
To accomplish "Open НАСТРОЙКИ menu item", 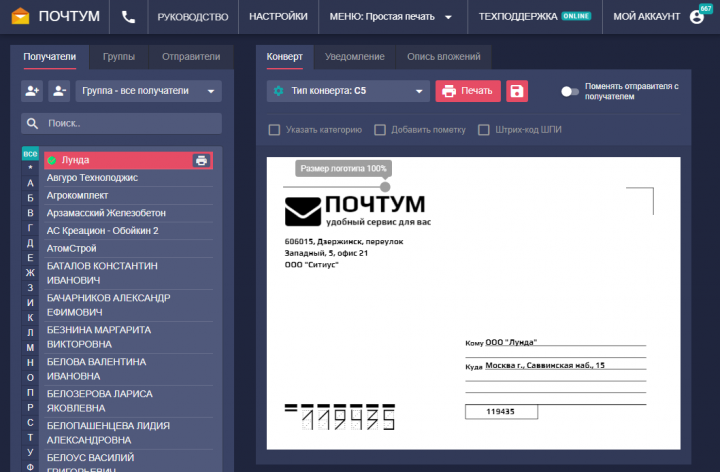I will tap(278, 17).
